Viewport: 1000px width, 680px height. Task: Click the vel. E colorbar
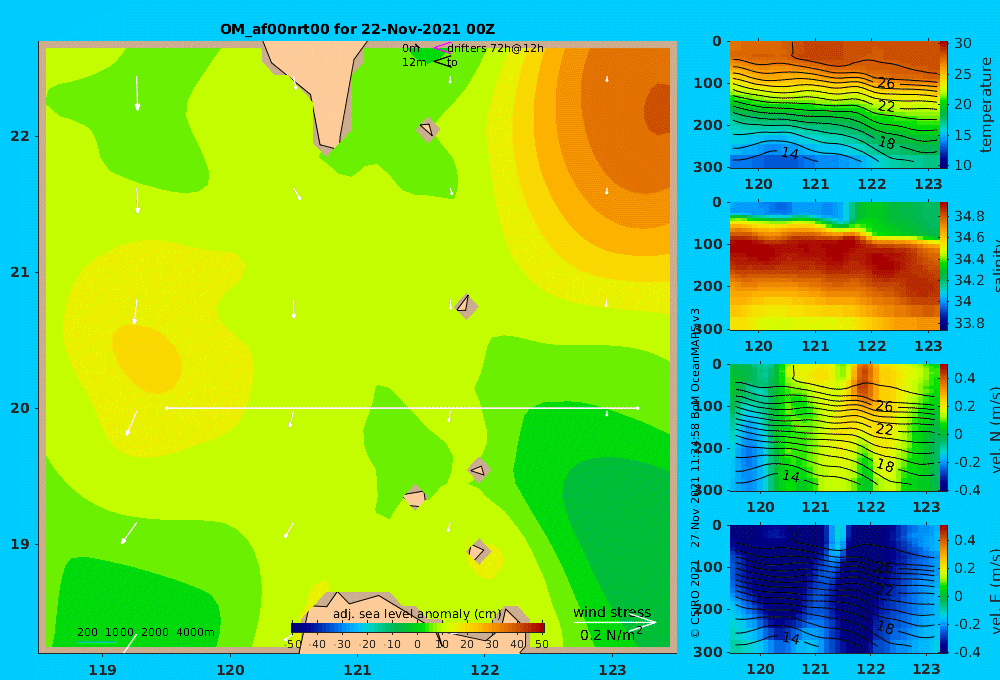(944, 589)
